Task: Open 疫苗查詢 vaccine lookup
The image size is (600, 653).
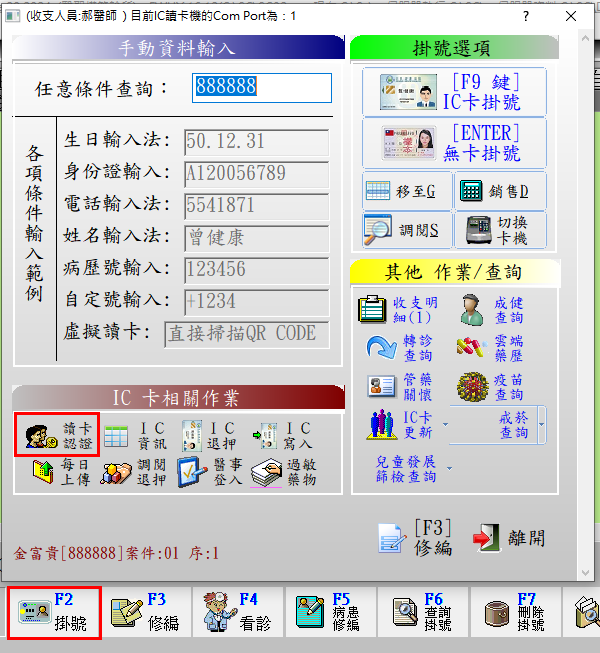Action: point(496,387)
